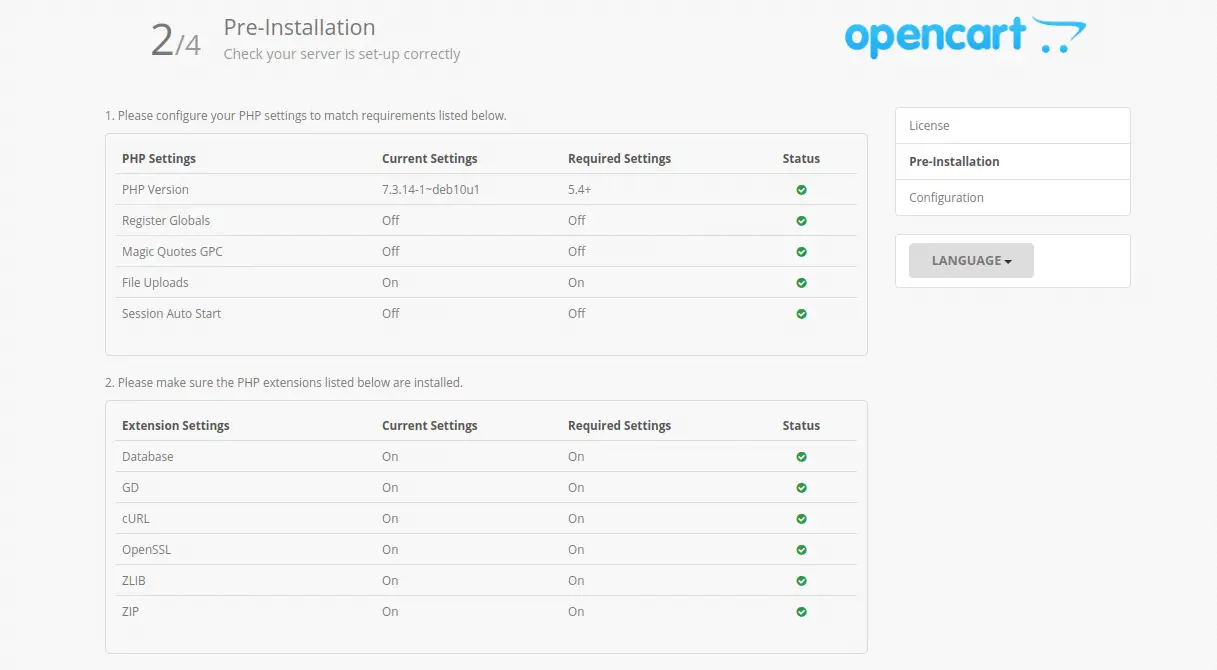Click the 'PHP Version' row label

click(155, 190)
